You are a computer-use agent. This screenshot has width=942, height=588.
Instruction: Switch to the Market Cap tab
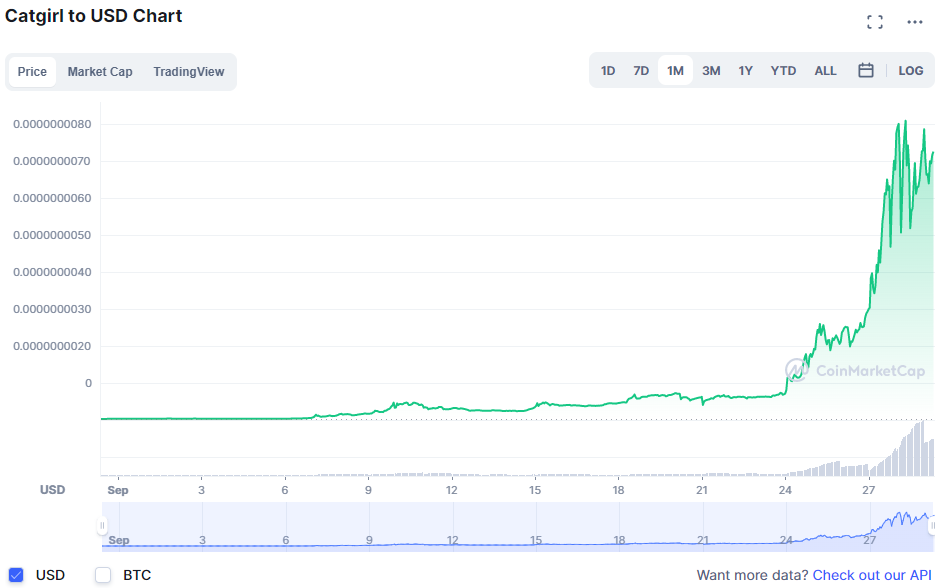click(100, 71)
